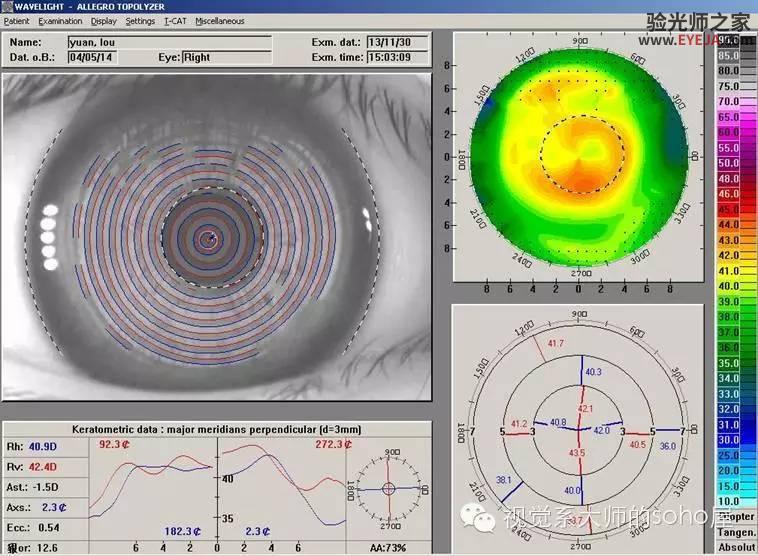Click the Name field showing yuan, lou
Screen dimensions: 758x556
(x=170, y=43)
